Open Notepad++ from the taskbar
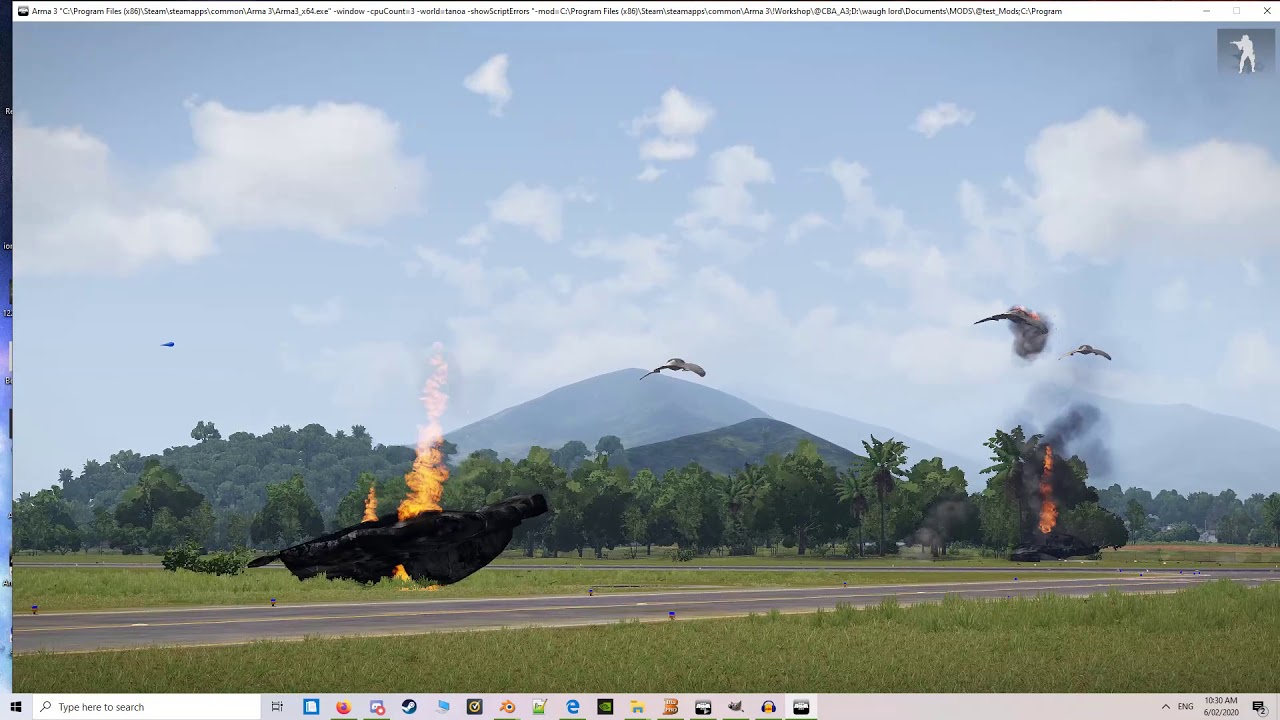 [x=539, y=707]
